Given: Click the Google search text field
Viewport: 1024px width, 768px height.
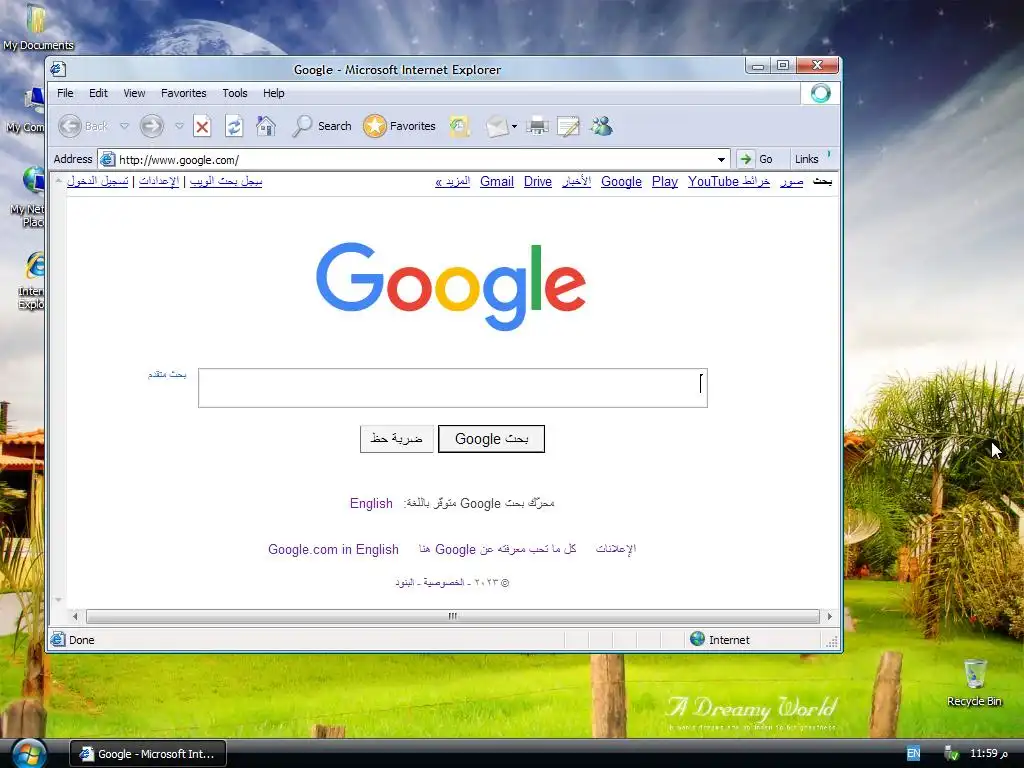Looking at the screenshot, I should (453, 388).
